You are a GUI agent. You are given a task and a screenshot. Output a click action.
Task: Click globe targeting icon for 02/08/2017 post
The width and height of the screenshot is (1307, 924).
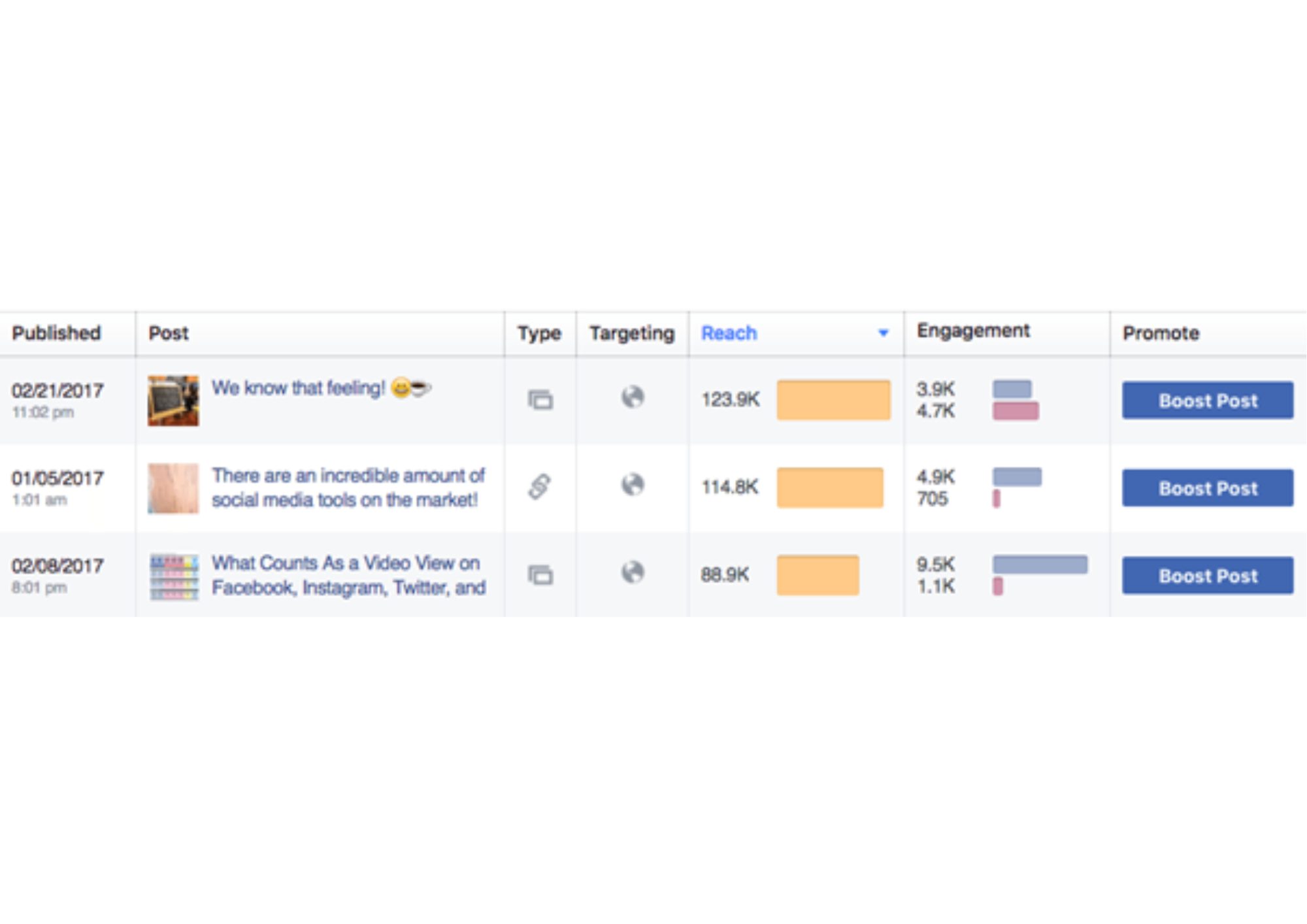point(633,572)
